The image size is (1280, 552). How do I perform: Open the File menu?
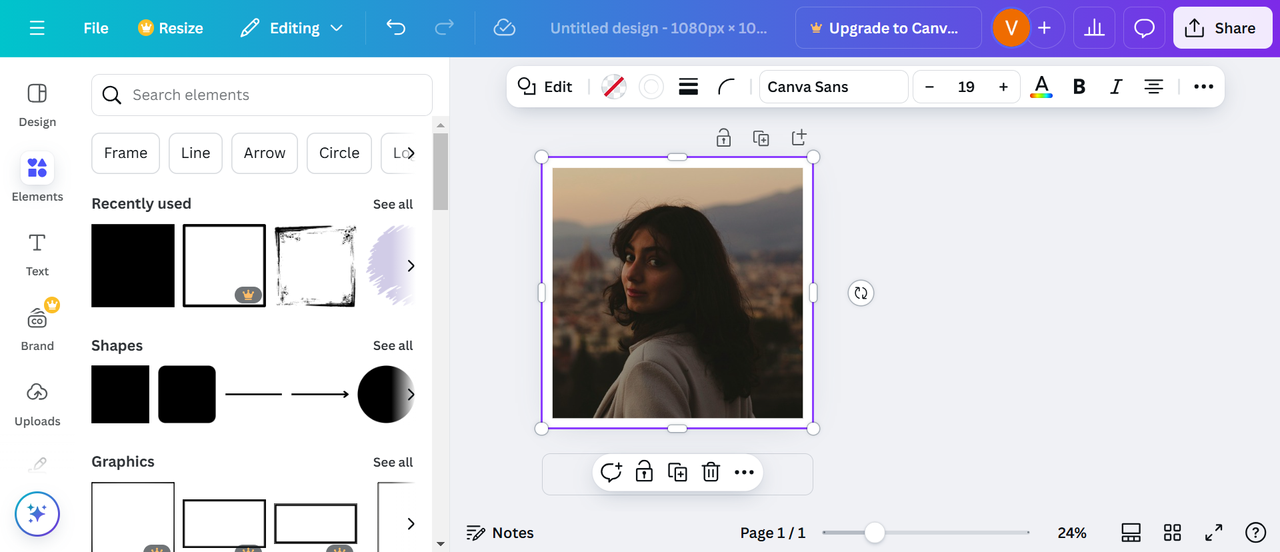pyautogui.click(x=96, y=28)
